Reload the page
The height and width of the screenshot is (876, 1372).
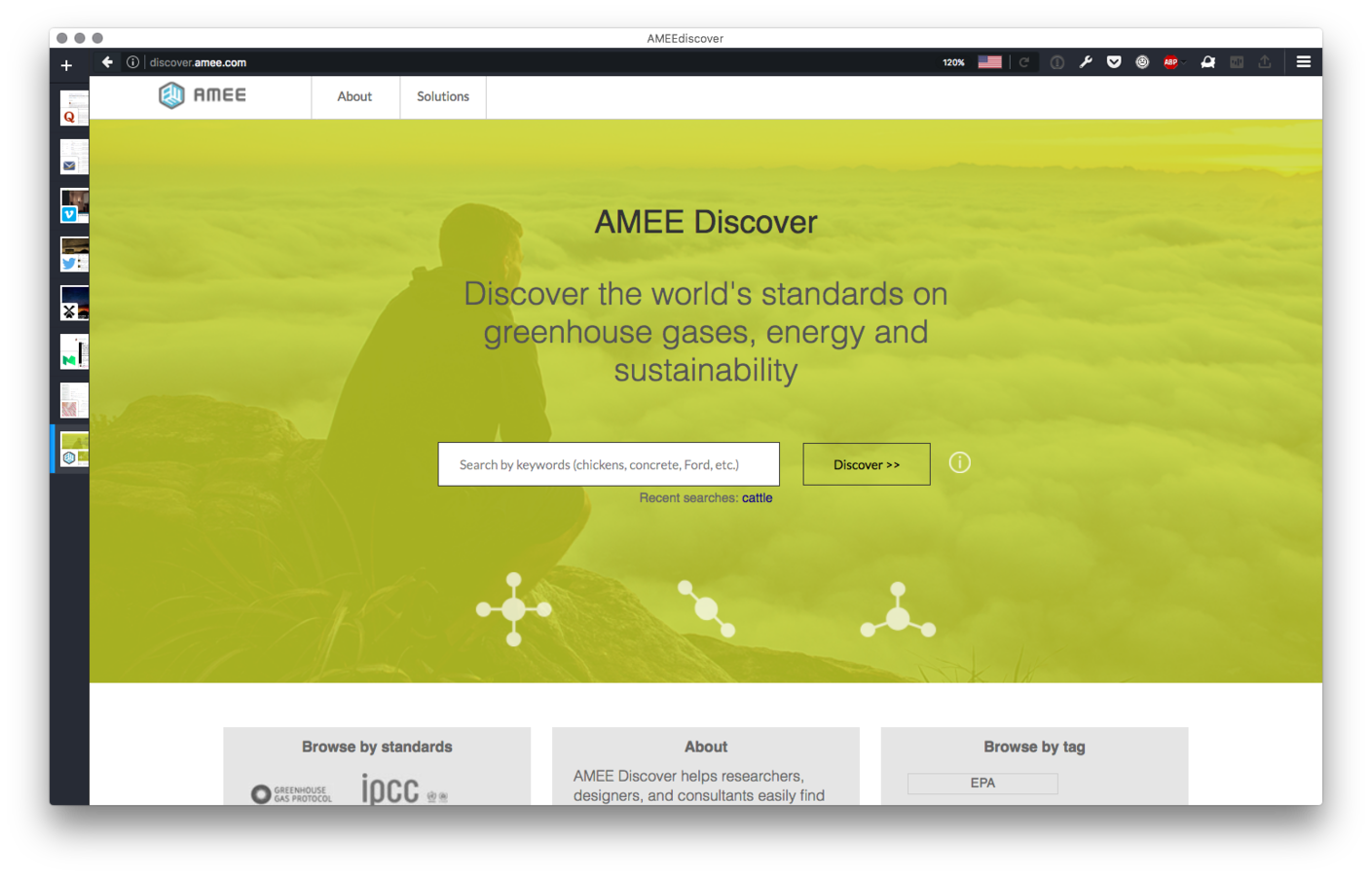pos(1024,62)
